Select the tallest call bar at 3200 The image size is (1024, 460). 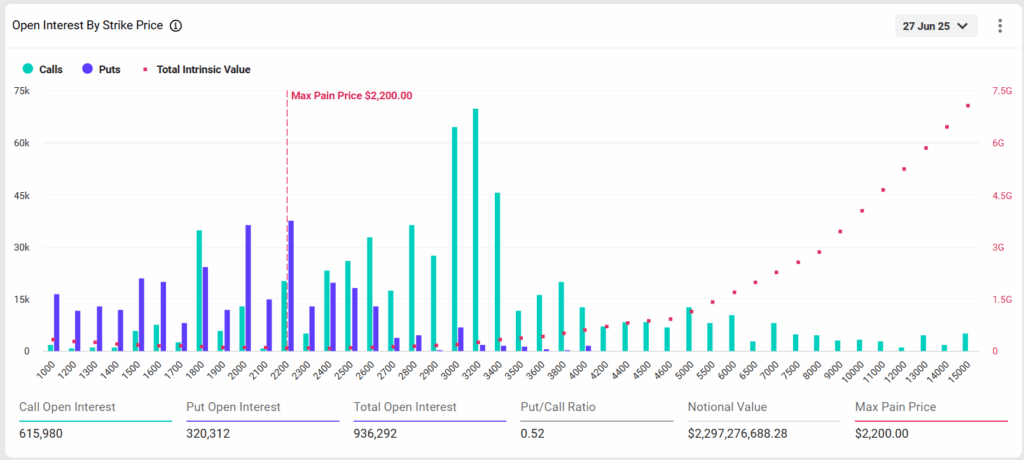pyautogui.click(x=475, y=230)
